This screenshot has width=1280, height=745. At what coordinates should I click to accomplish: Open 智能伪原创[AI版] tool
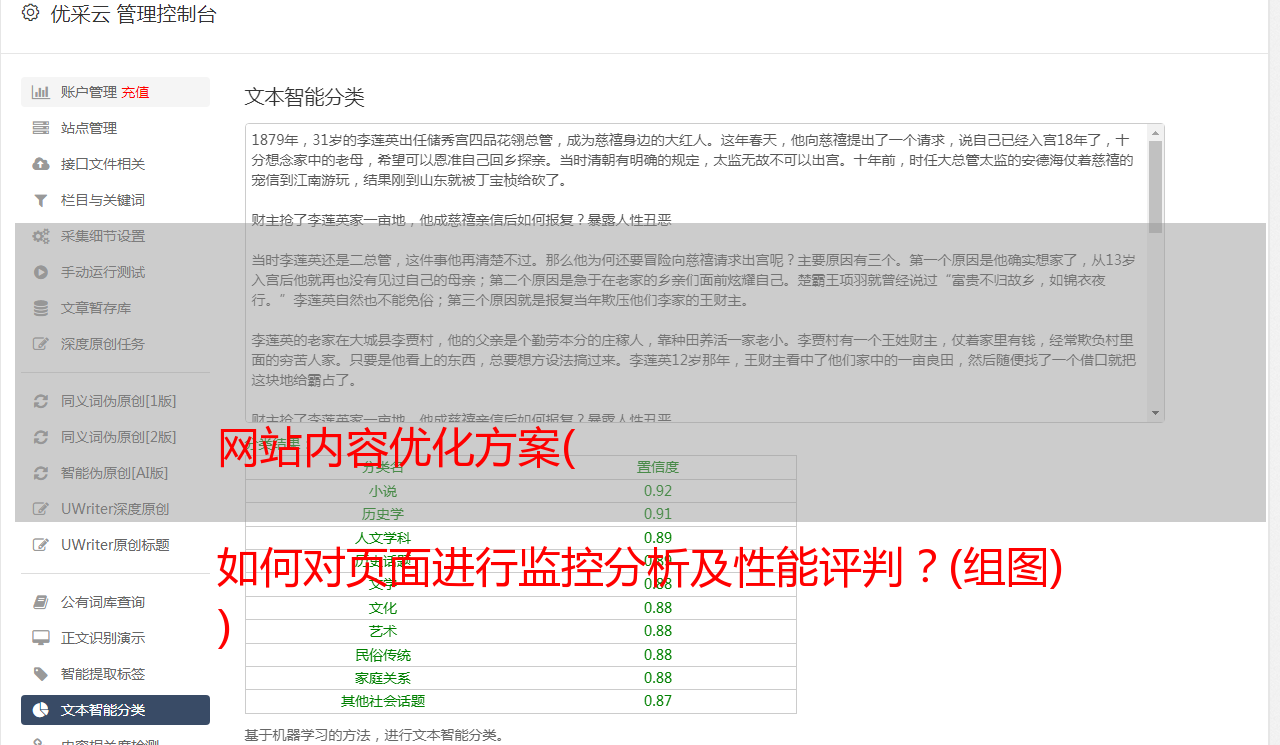coord(115,473)
